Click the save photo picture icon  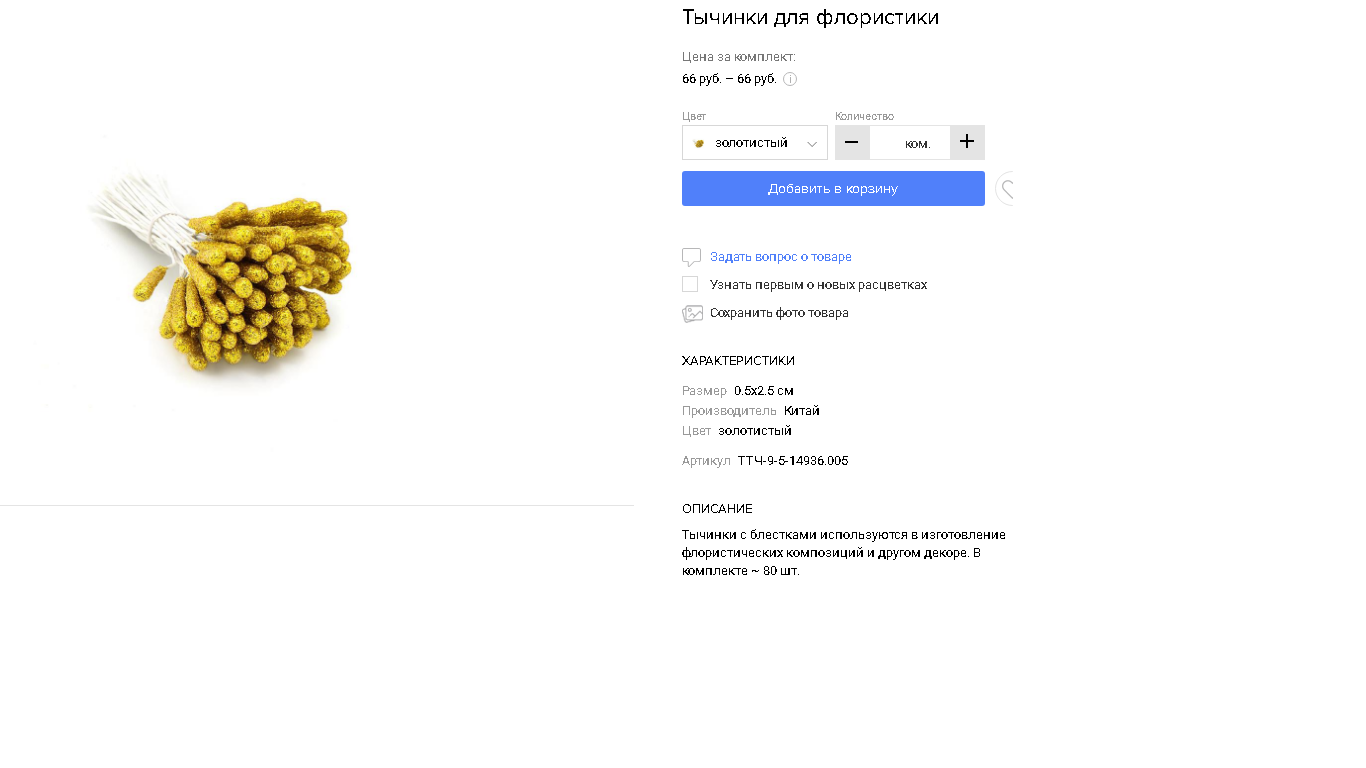pos(692,313)
